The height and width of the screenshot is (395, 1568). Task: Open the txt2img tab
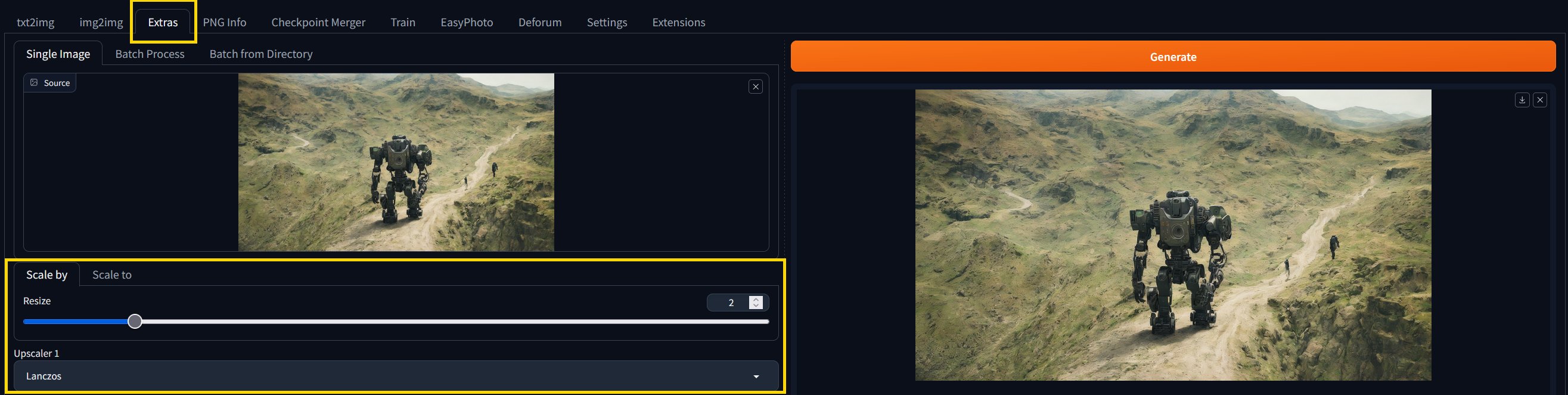pos(35,23)
